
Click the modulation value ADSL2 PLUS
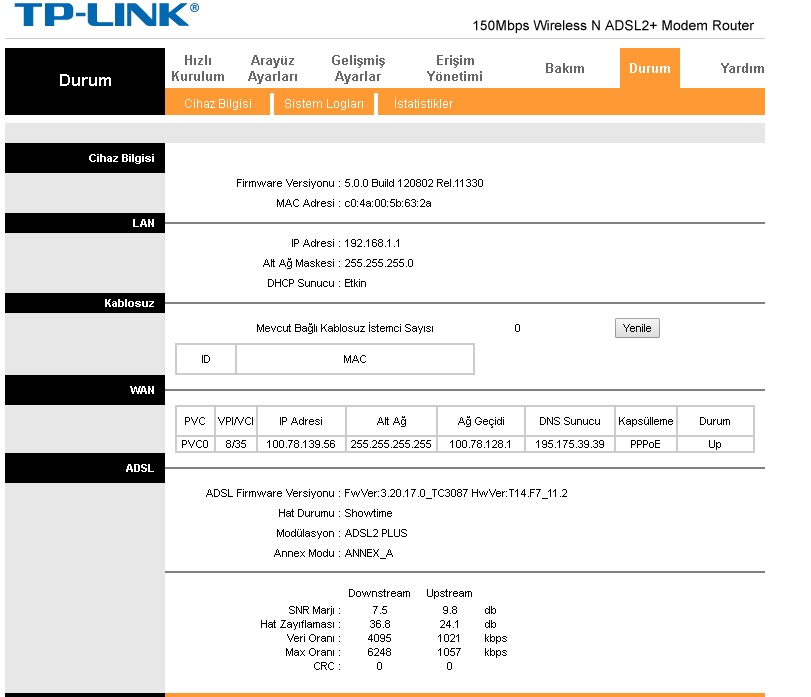(x=376, y=533)
